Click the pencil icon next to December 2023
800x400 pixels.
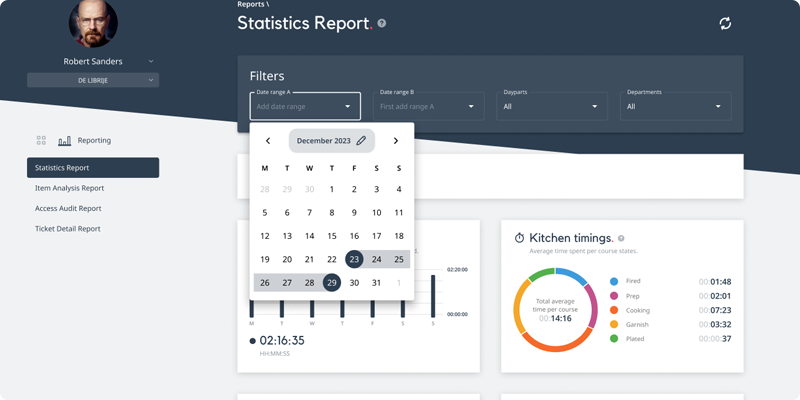coord(361,141)
